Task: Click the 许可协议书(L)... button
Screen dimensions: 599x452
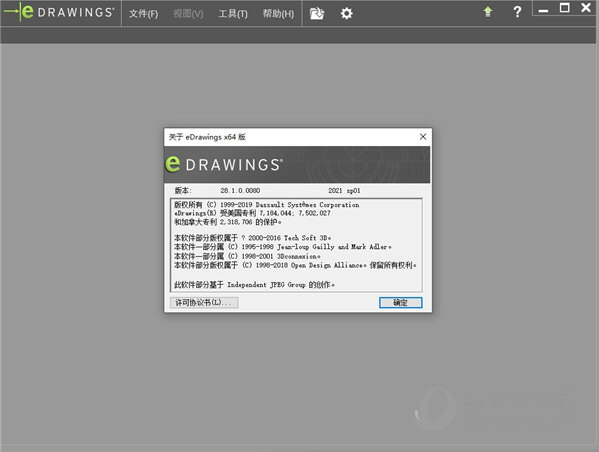Action: click(x=204, y=303)
